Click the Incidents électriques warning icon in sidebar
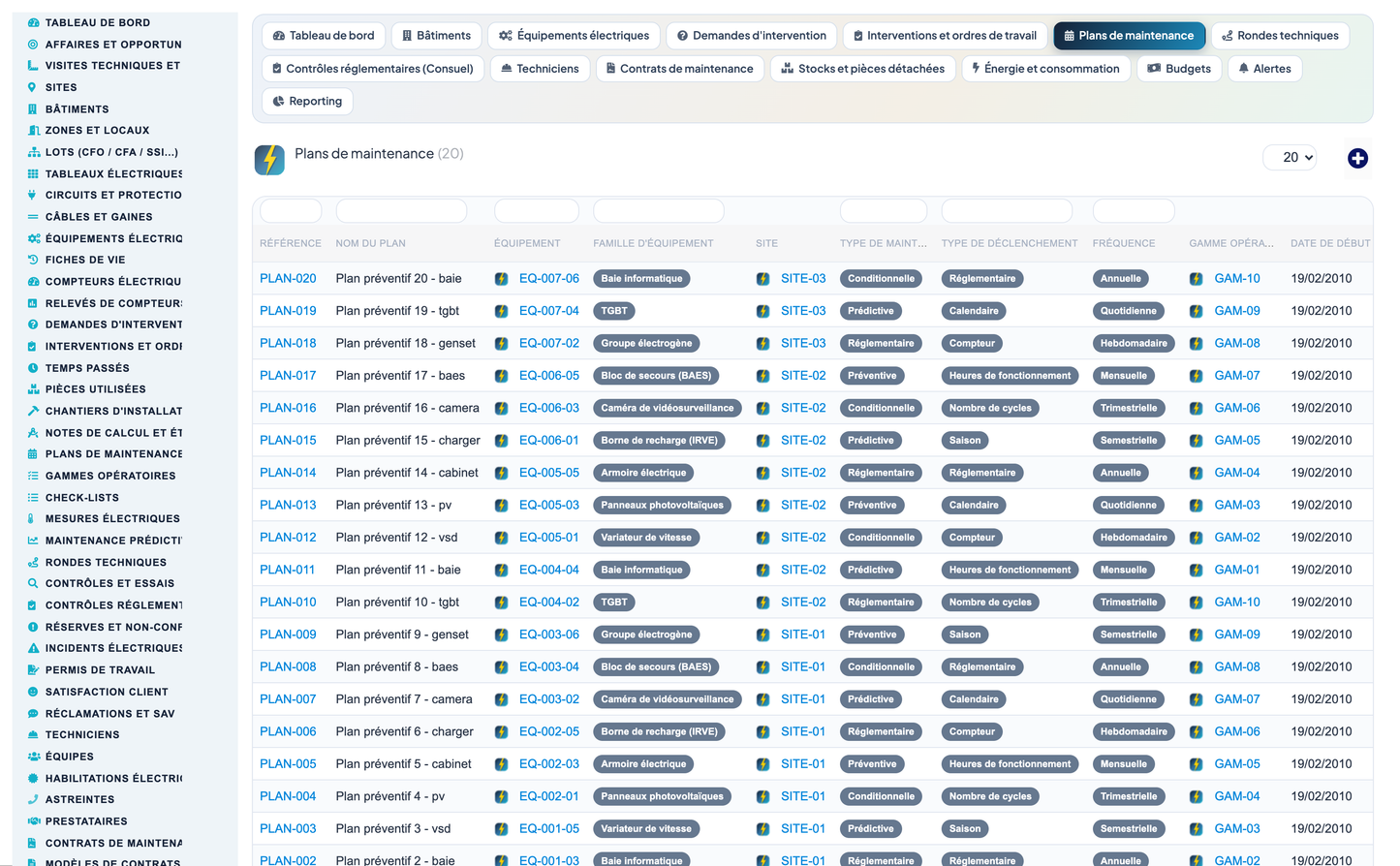1400x866 pixels. click(x=33, y=648)
